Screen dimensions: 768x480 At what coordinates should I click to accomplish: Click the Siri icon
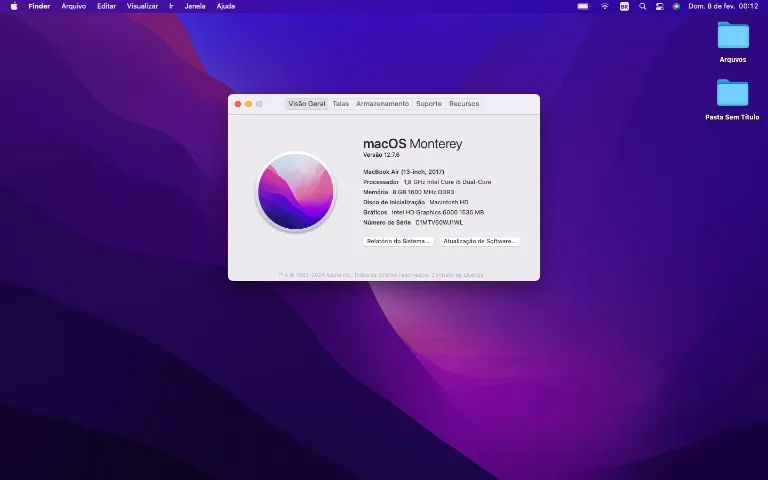click(676, 6)
